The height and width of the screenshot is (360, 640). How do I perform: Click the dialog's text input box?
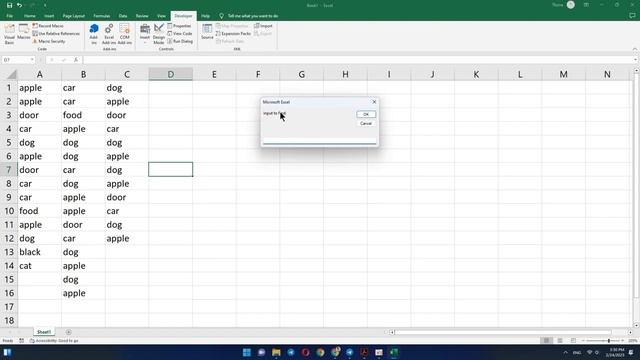coord(320,141)
